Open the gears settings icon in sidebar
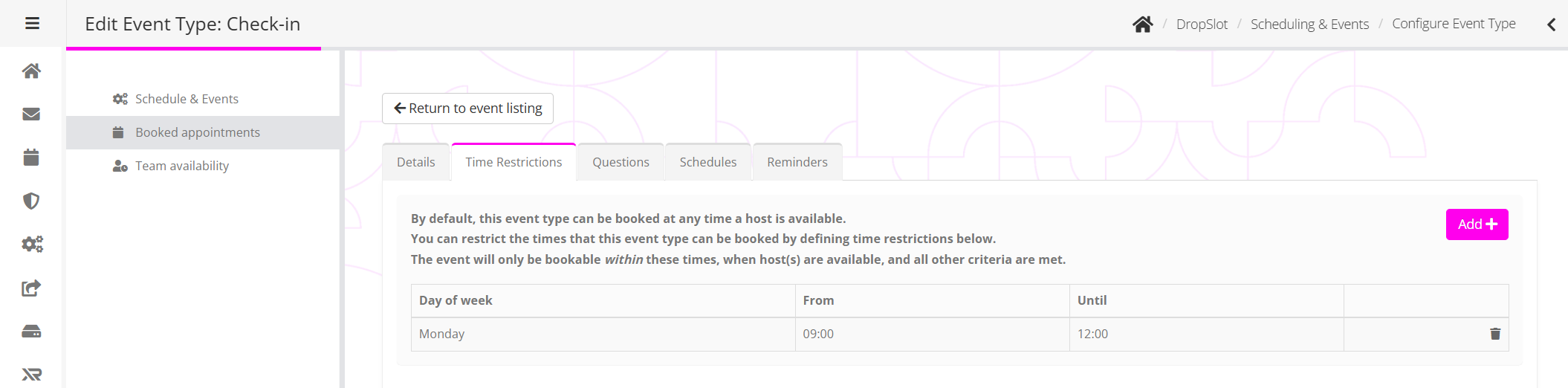The height and width of the screenshot is (388, 1568). [x=32, y=244]
